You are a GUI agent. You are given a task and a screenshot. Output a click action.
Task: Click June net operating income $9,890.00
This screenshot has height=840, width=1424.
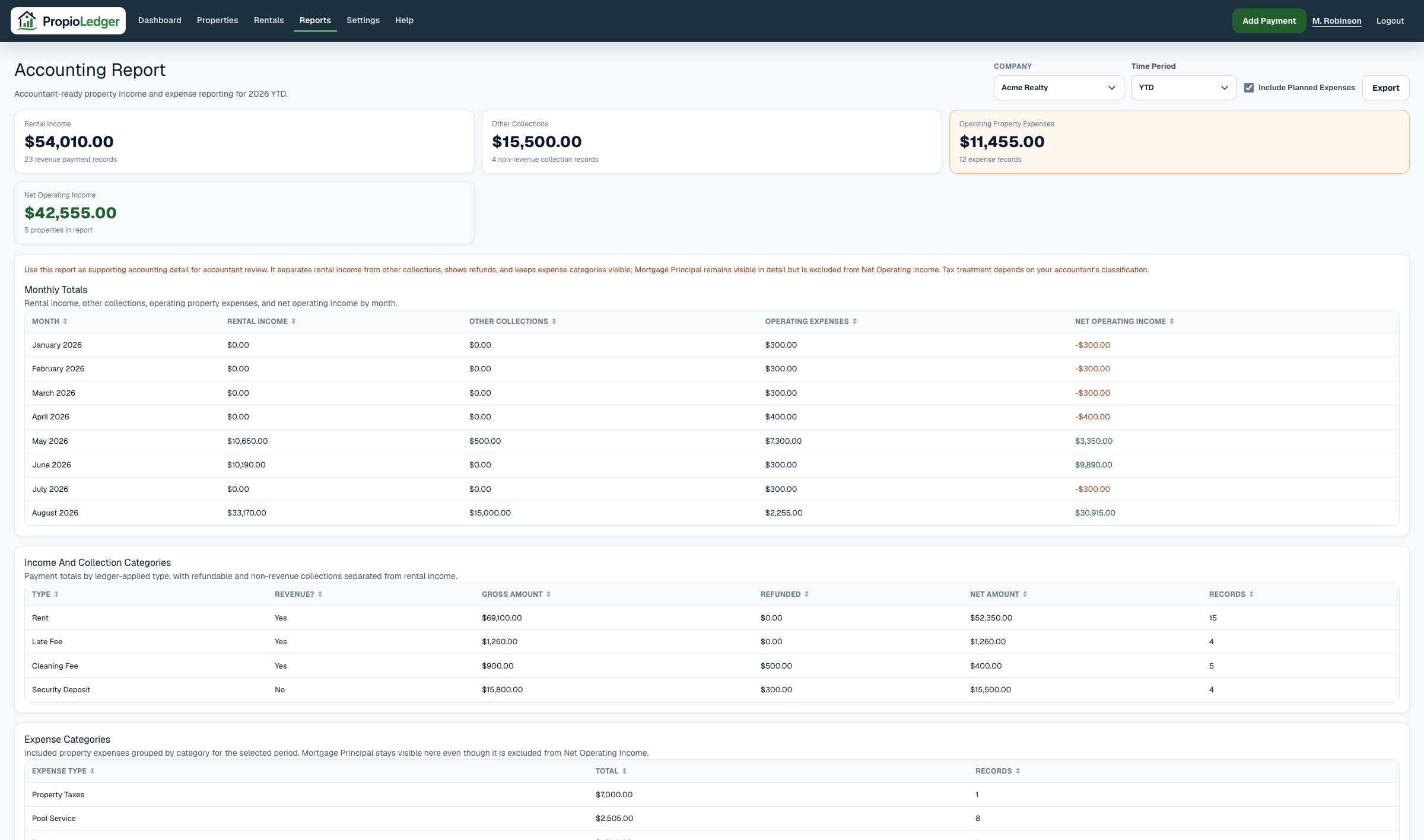(1094, 465)
